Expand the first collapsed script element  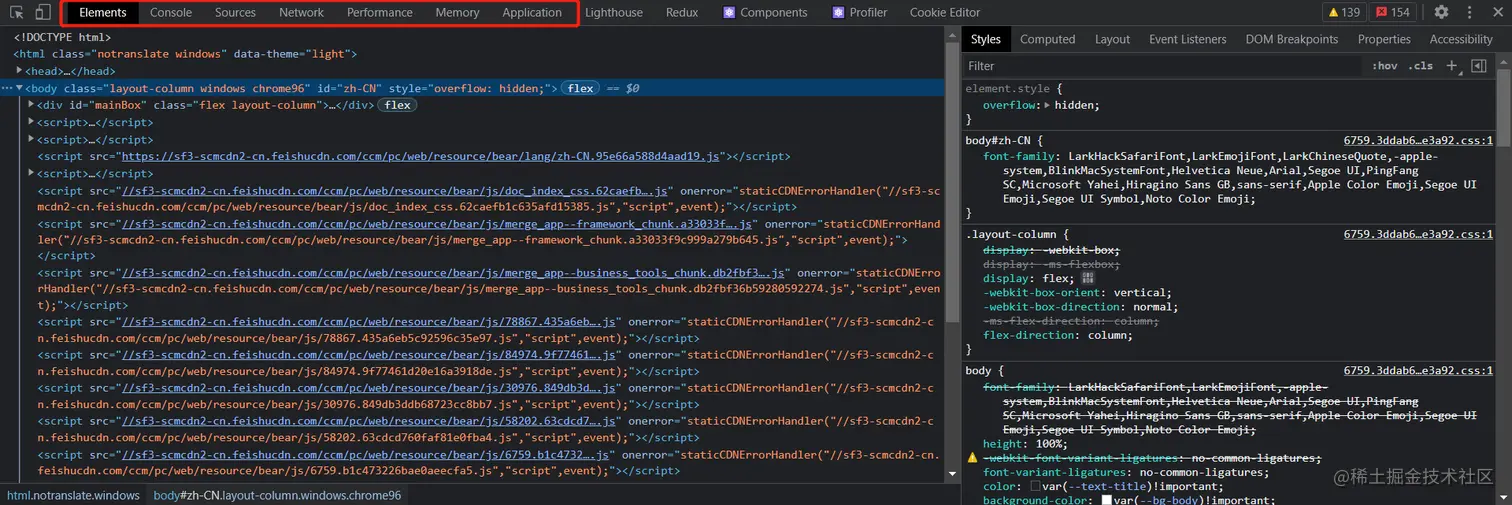(x=32, y=122)
